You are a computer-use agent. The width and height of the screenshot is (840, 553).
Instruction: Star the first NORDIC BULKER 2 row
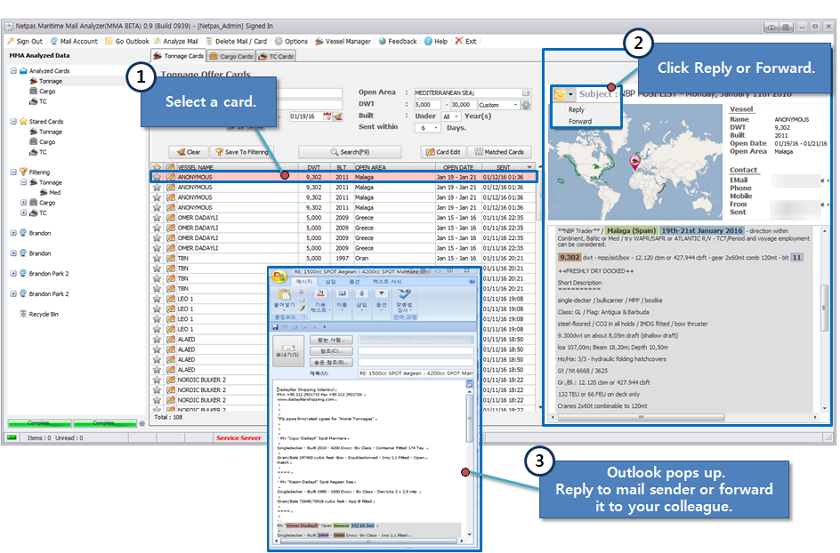click(156, 380)
